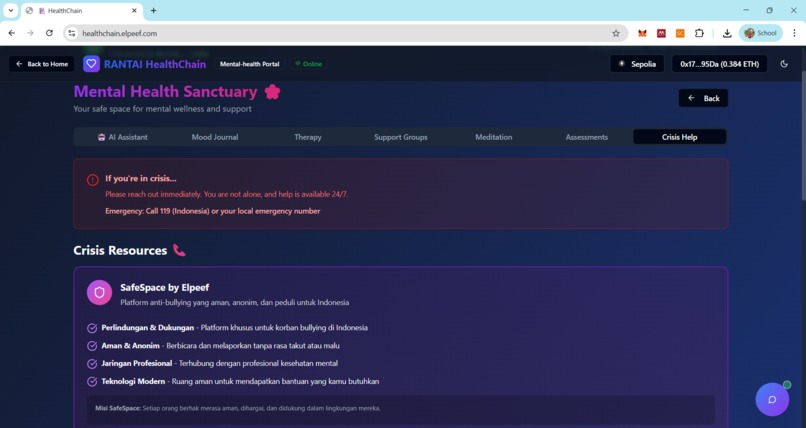The height and width of the screenshot is (428, 806).
Task: Switch to the Mood Journal tab
Action: click(215, 137)
